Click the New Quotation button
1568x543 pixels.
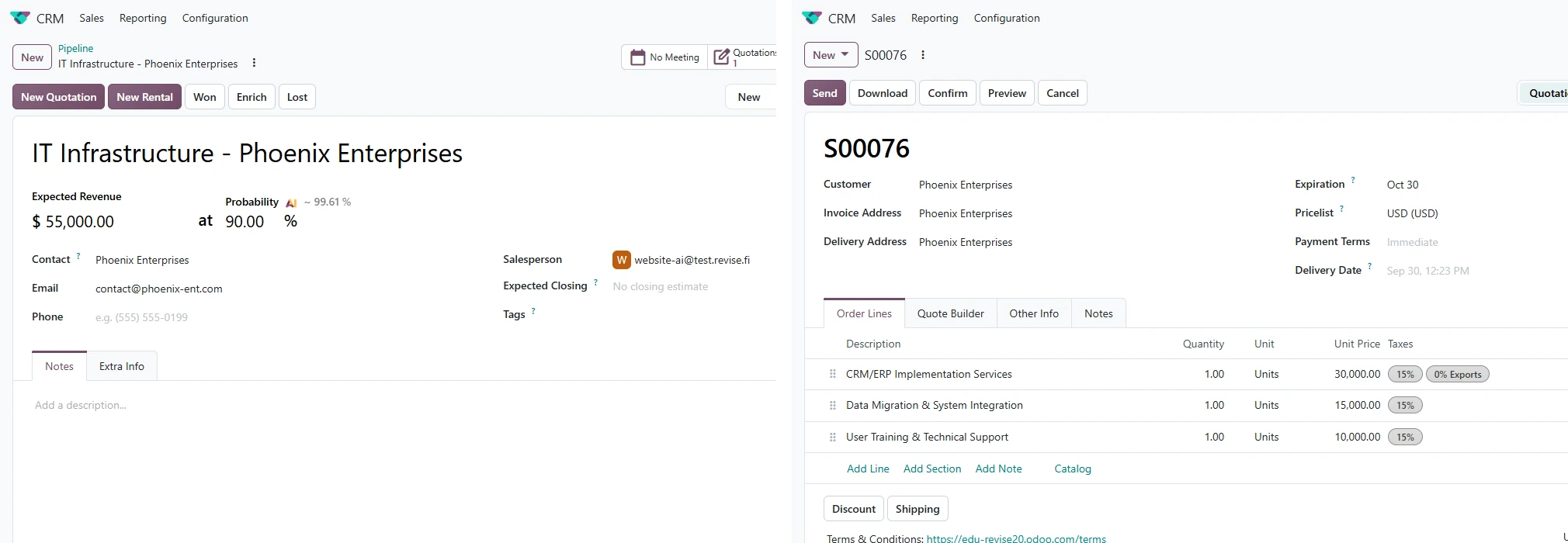coord(59,97)
